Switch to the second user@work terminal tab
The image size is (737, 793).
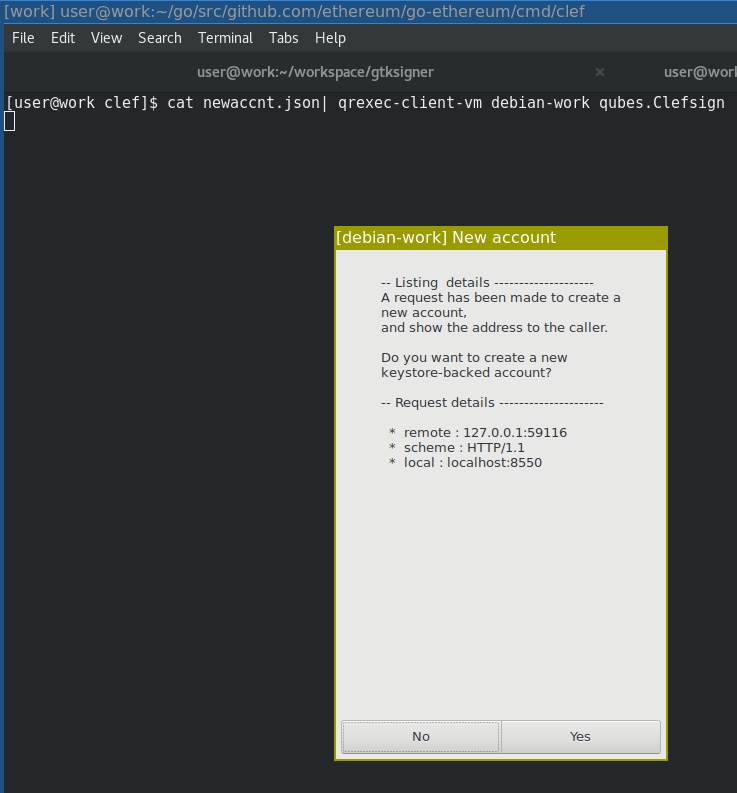pyautogui.click(x=699, y=72)
